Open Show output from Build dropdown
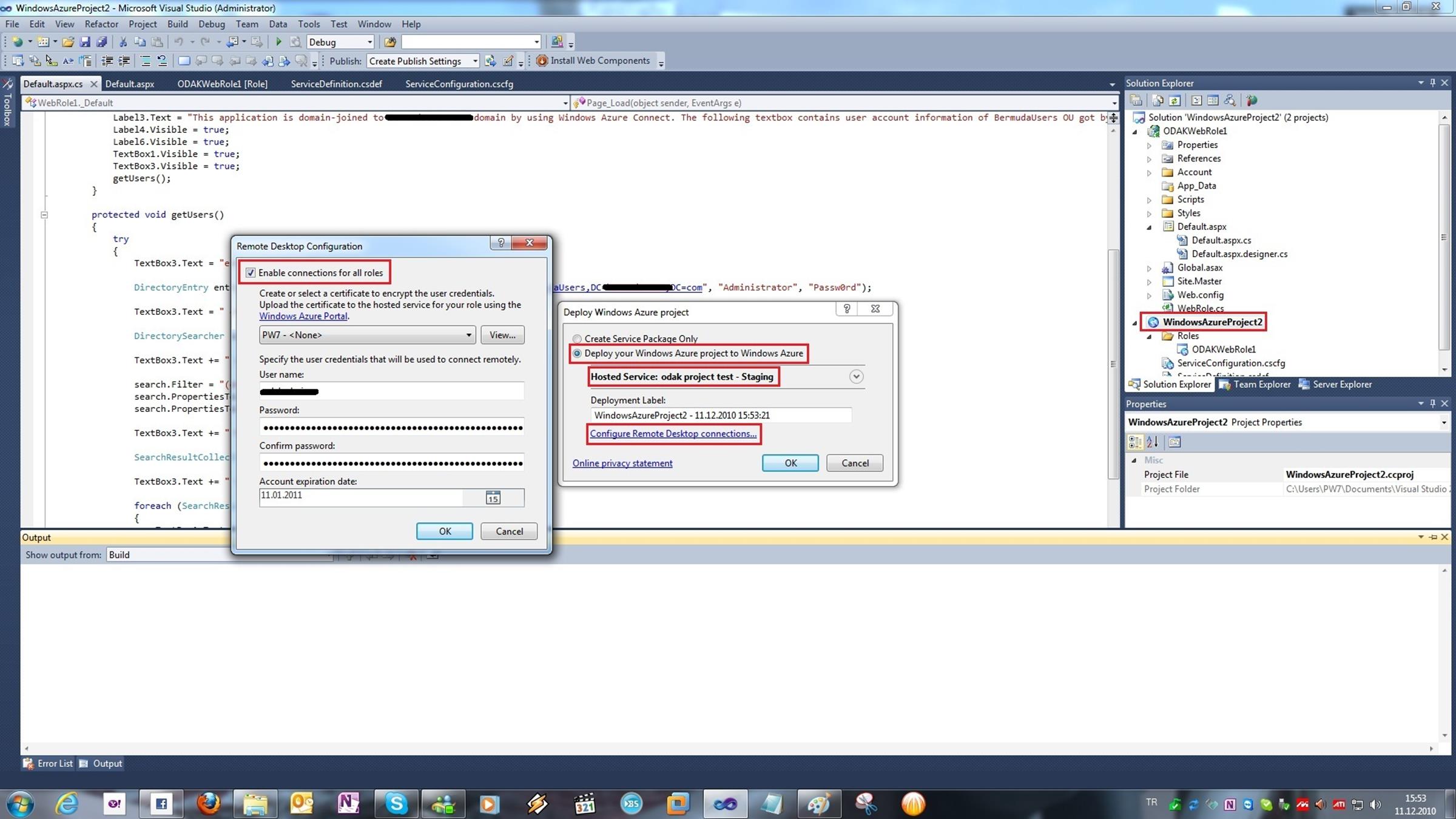 tap(219, 554)
